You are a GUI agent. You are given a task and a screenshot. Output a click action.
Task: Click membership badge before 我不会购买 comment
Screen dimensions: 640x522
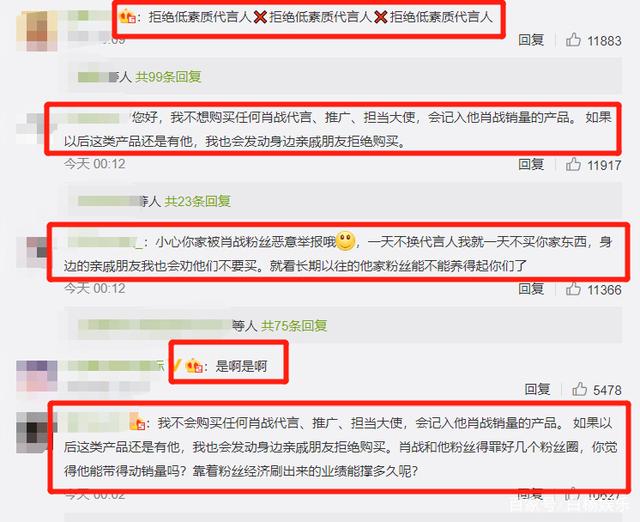click(137, 422)
